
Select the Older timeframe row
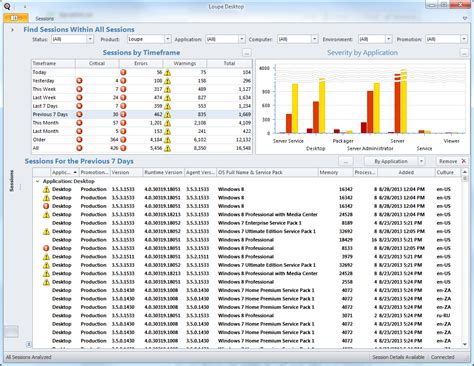[x=142, y=140]
